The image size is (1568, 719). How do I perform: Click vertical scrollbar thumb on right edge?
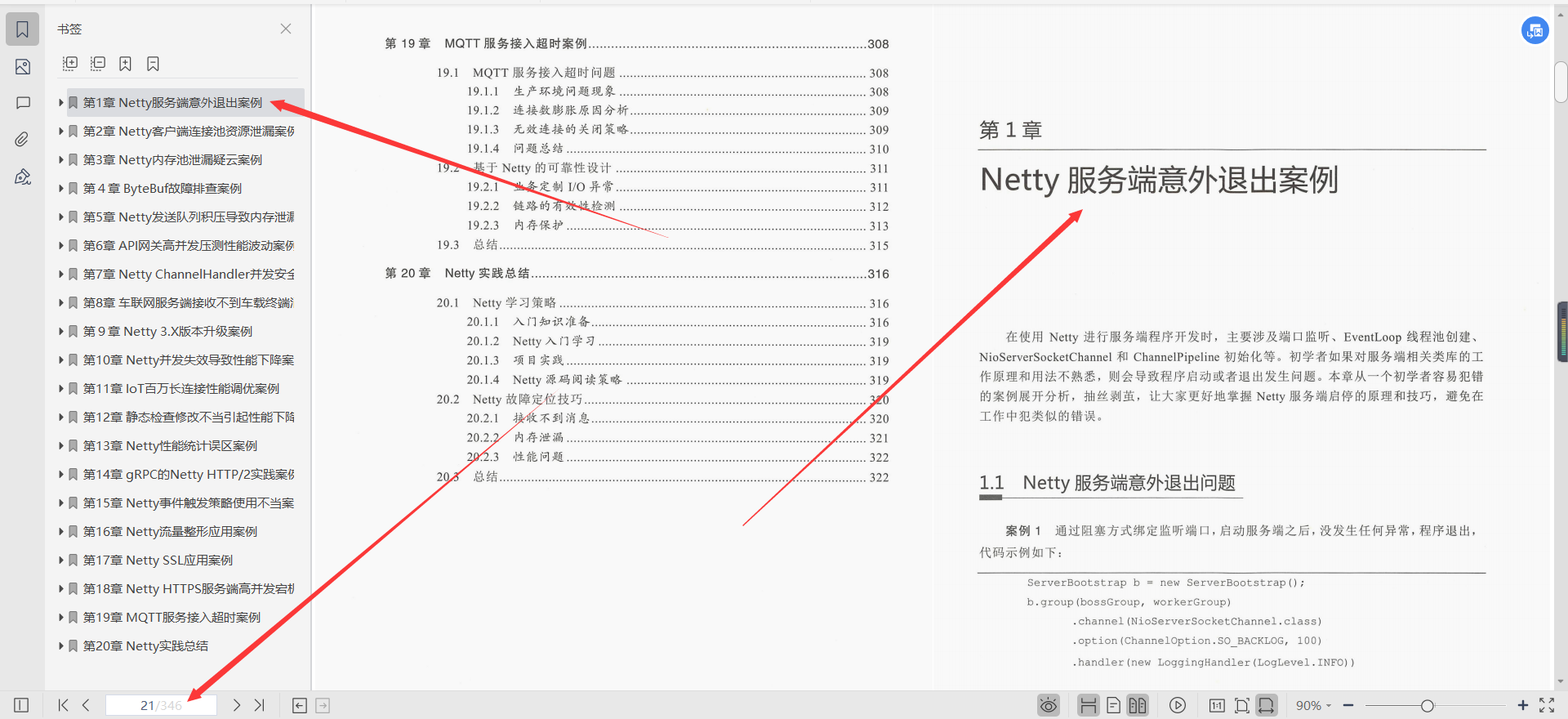click(1561, 82)
